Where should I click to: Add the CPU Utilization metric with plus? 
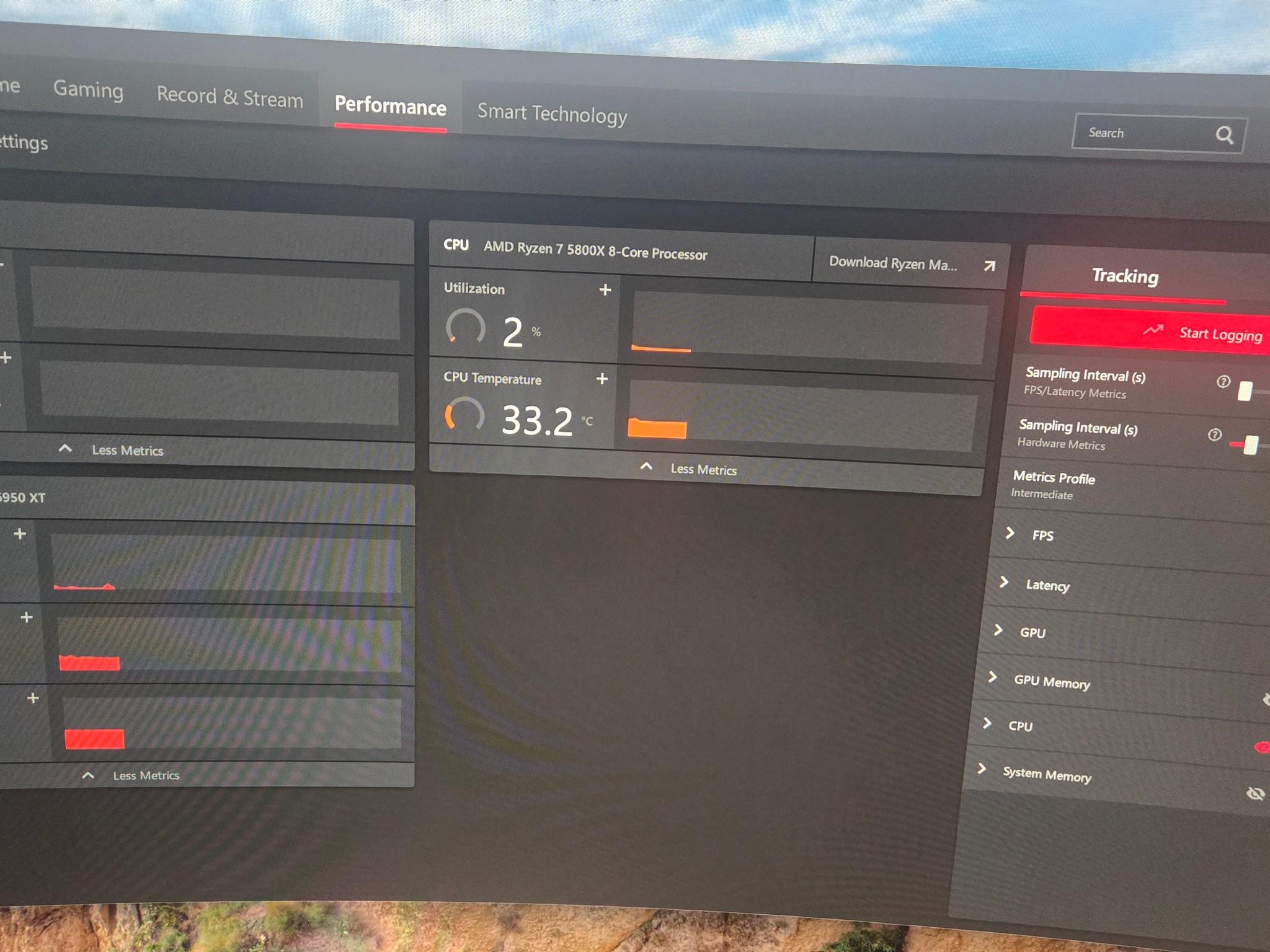pos(605,289)
